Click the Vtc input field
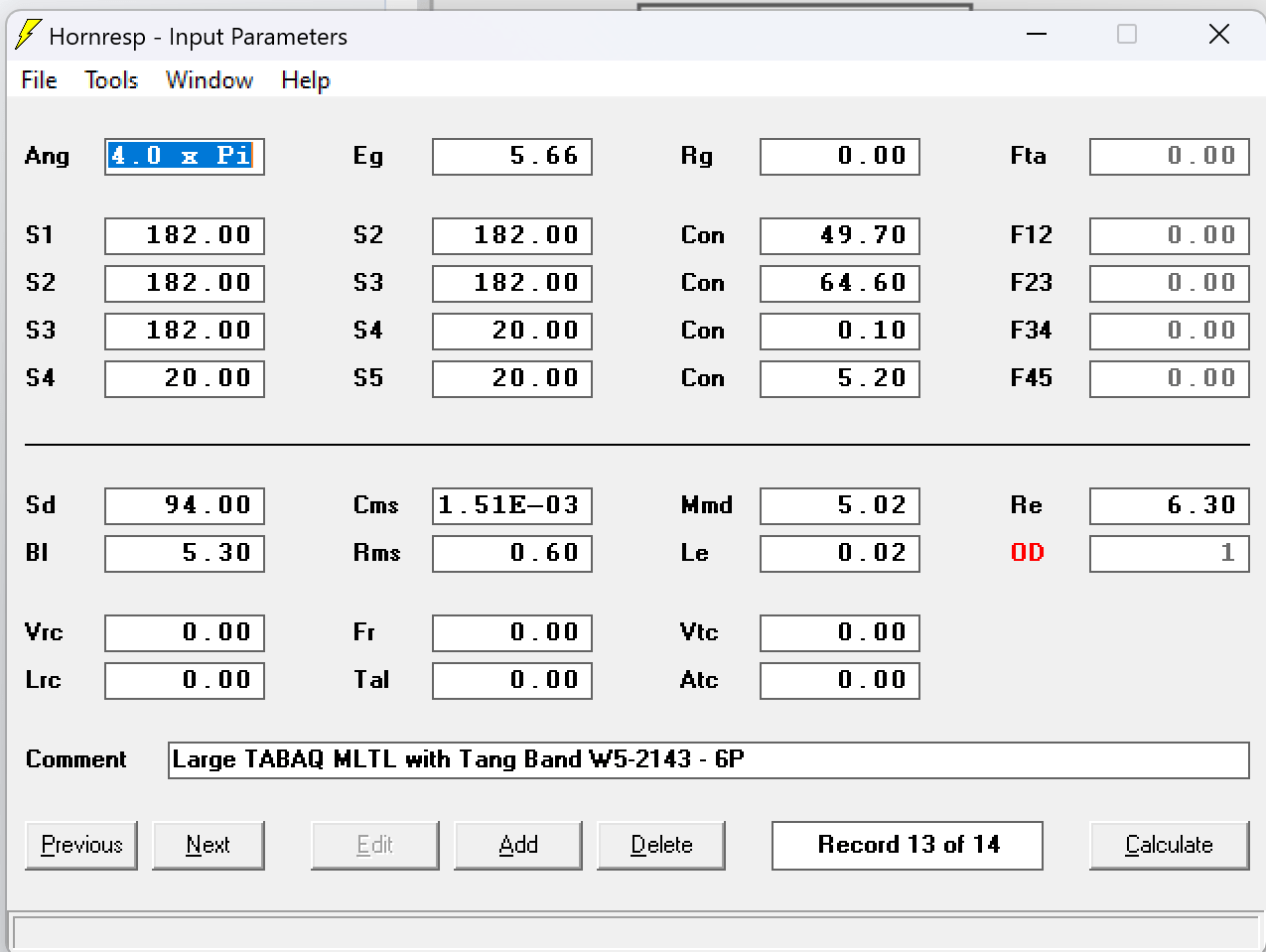Screen dimensions: 1266x952 840,632
